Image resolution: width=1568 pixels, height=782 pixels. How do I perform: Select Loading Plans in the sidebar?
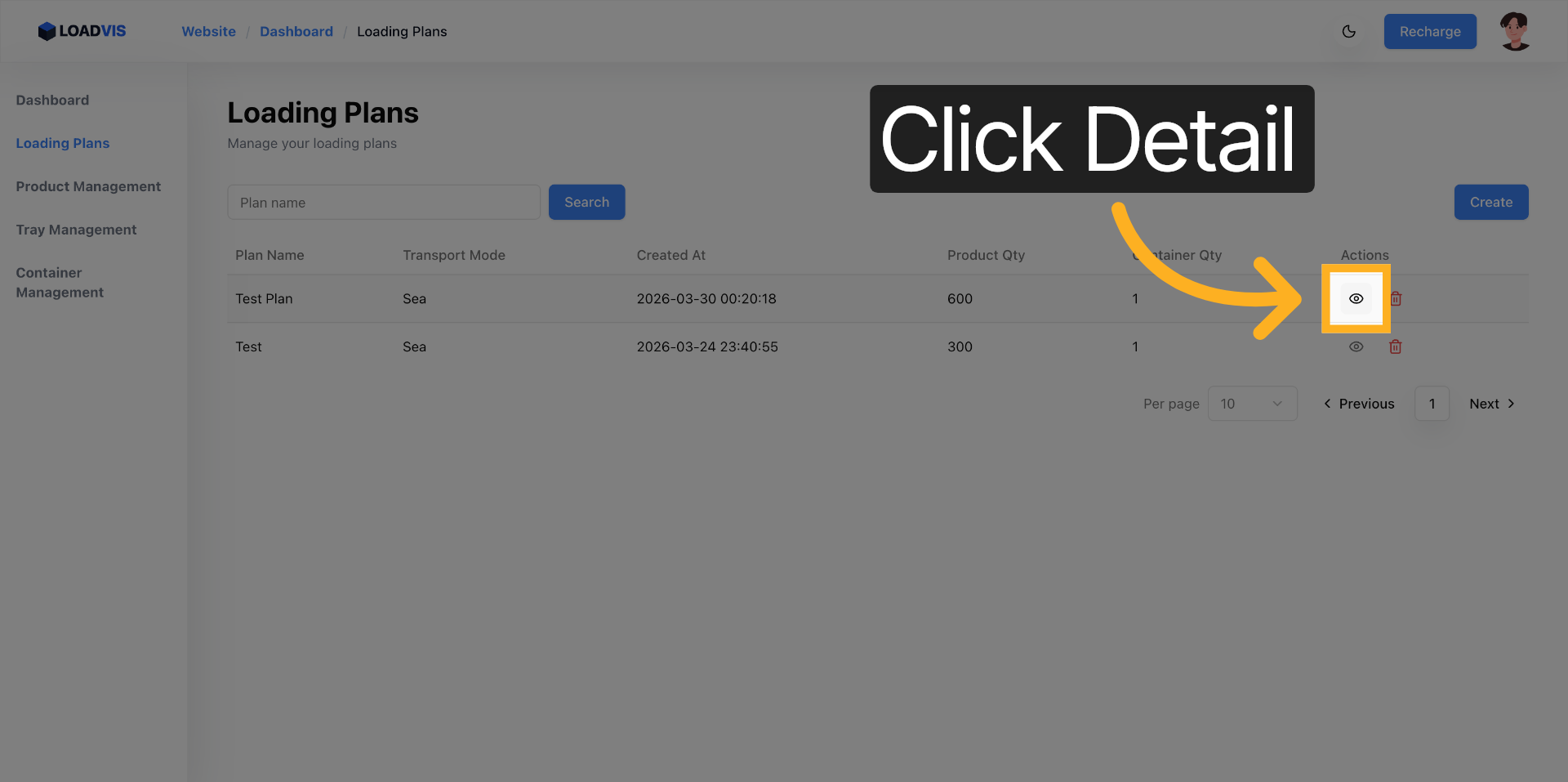[x=63, y=143]
